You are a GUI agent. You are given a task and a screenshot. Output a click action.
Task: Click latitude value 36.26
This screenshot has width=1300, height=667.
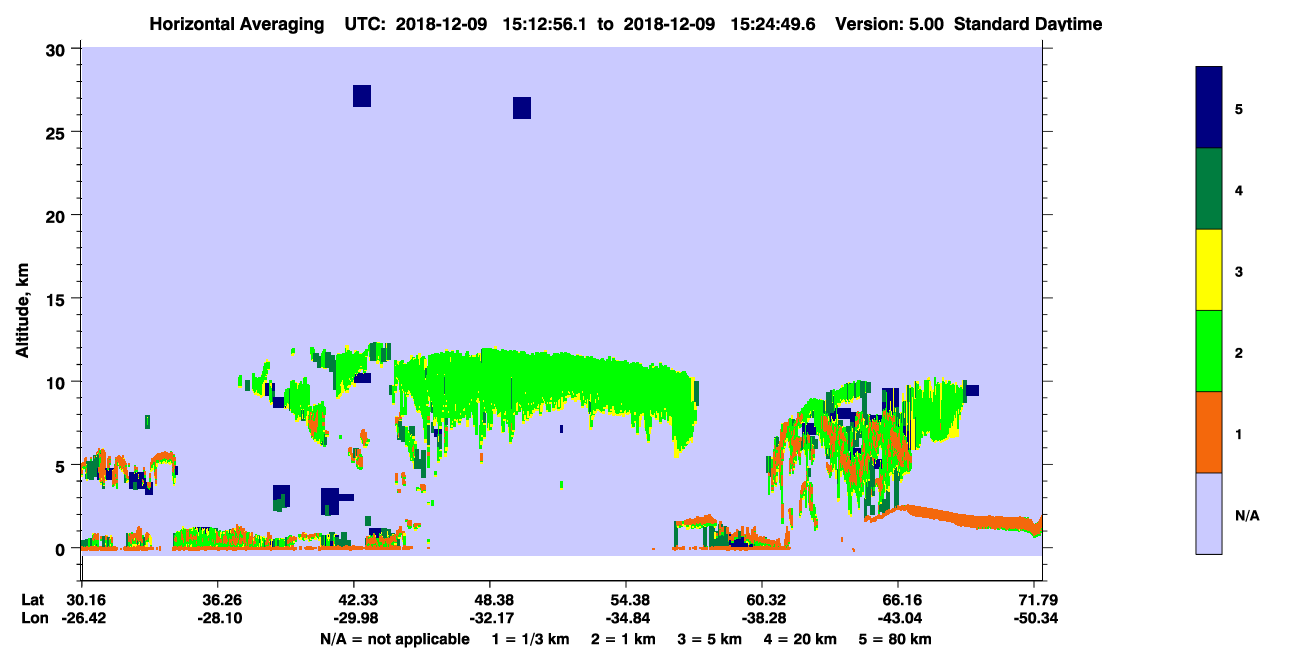217,600
